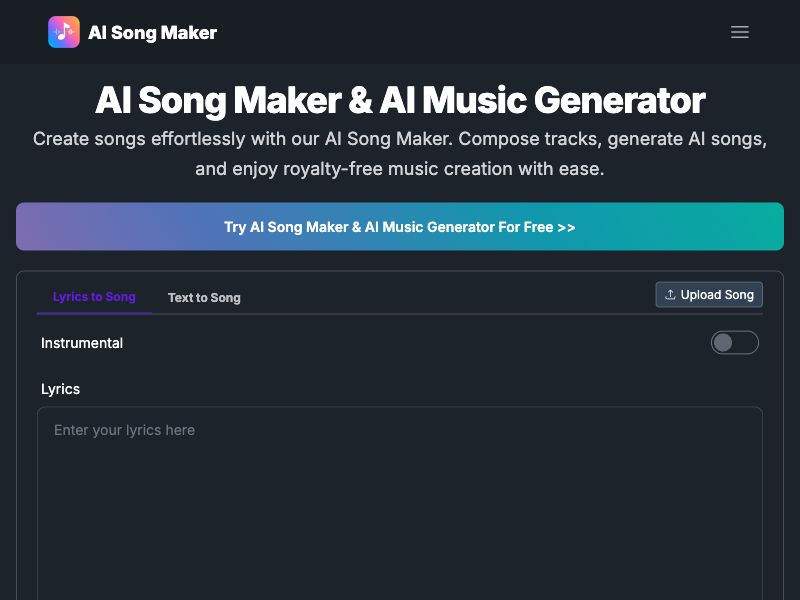Click the ">>" arrows on the gradient banner
This screenshot has width=800, height=600.
pyautogui.click(x=566, y=227)
